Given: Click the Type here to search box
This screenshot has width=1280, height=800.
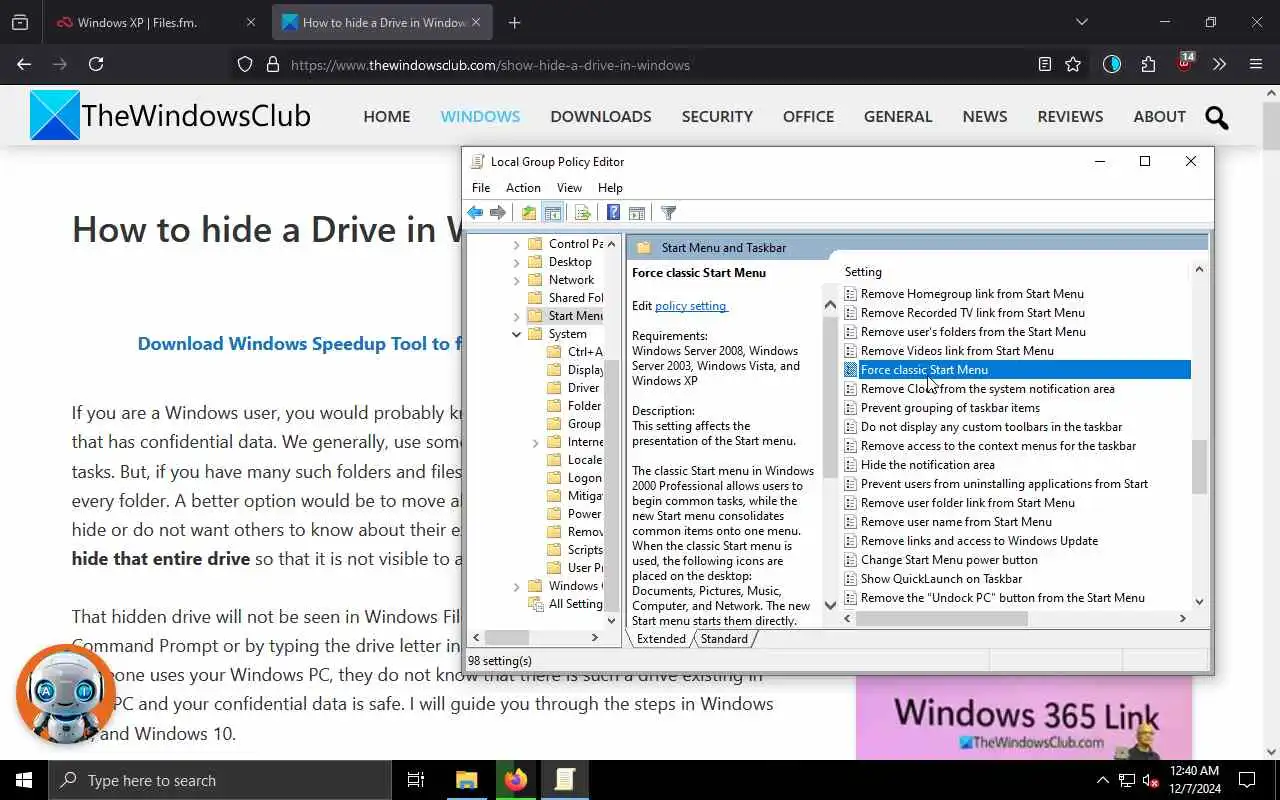Looking at the screenshot, I should click(219, 780).
